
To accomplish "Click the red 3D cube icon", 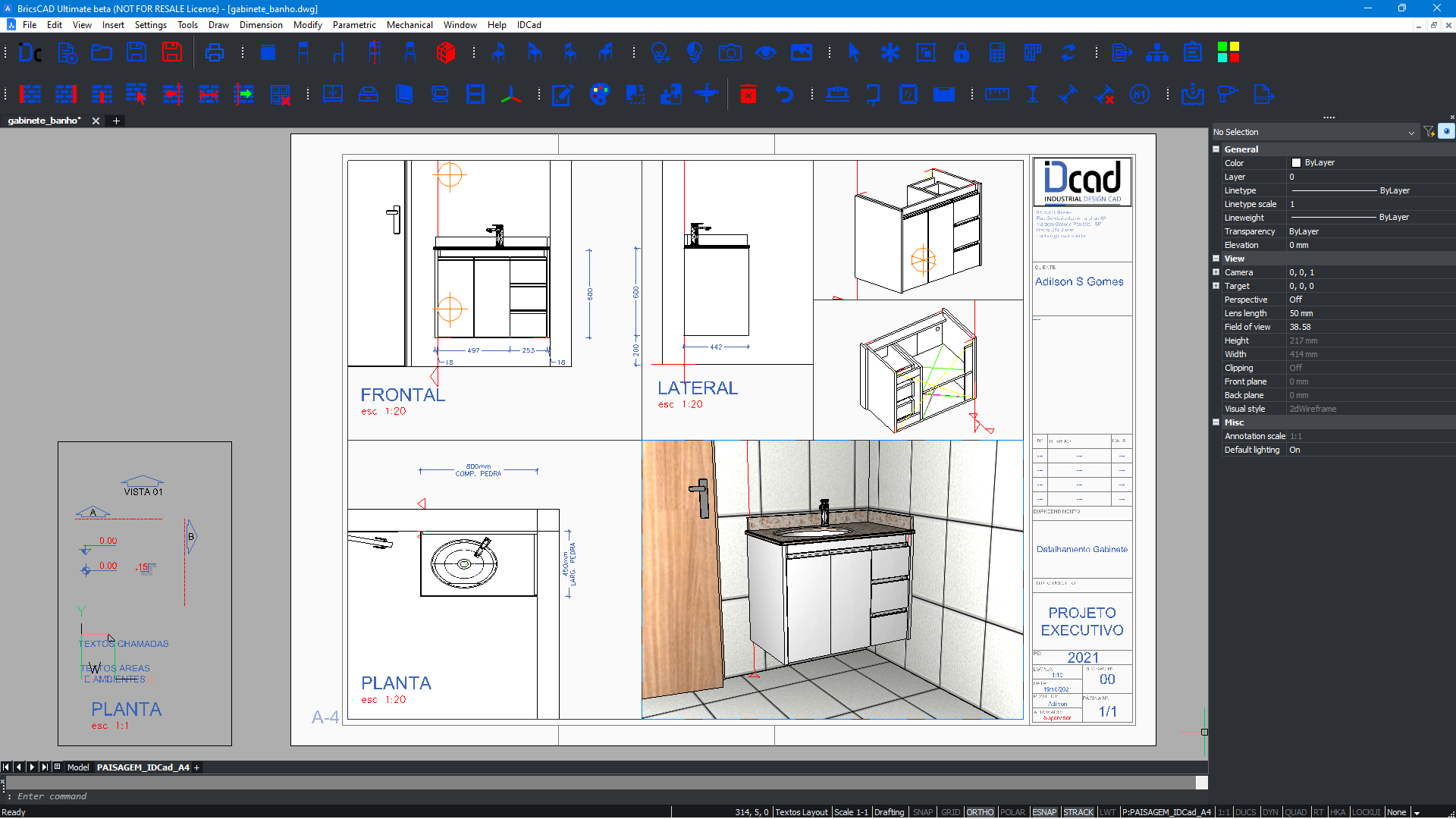I will 446,52.
